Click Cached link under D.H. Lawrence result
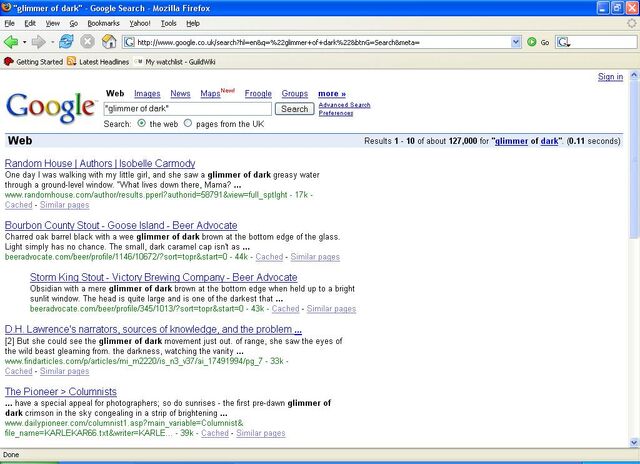640x464 pixels. click(18, 371)
